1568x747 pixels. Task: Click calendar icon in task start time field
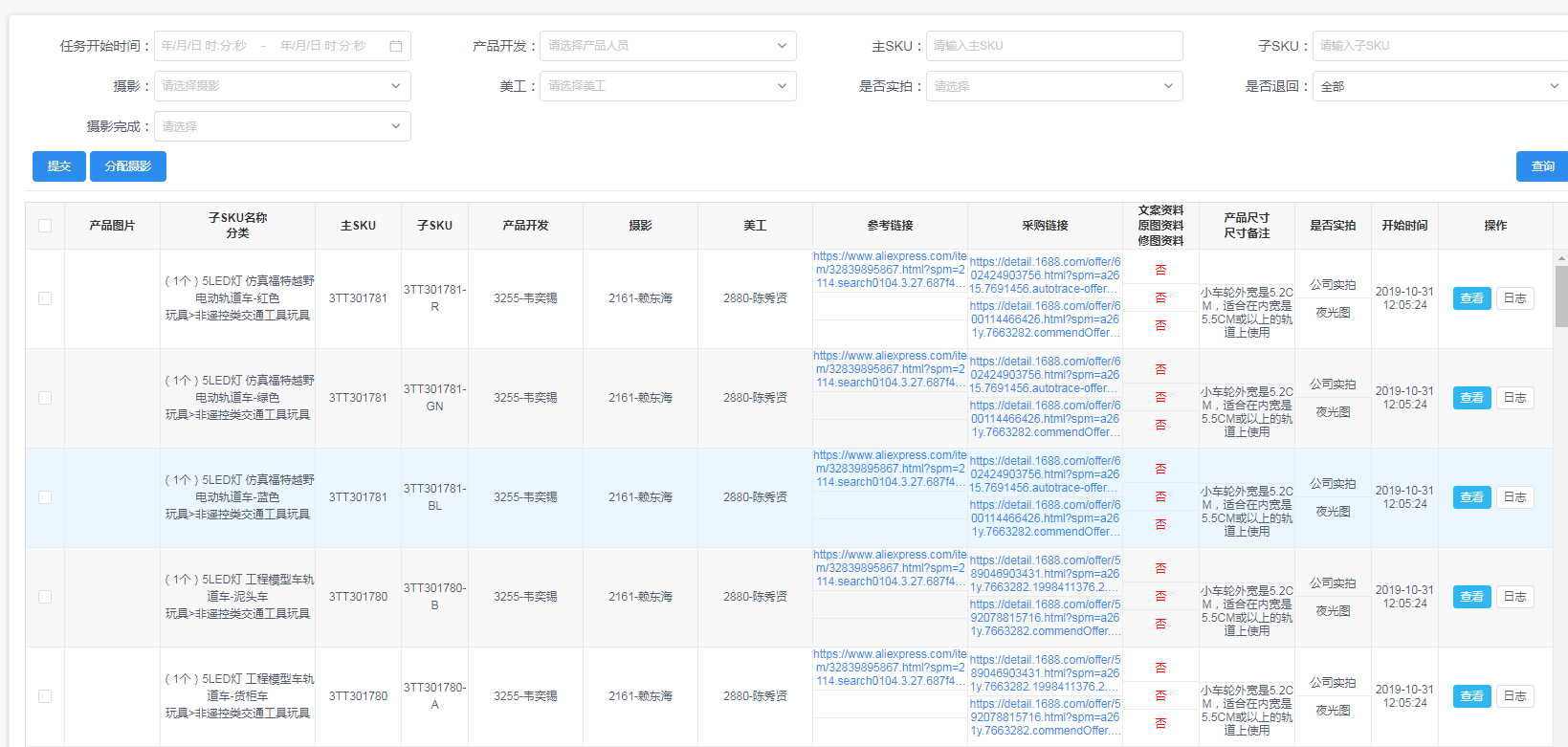click(396, 46)
